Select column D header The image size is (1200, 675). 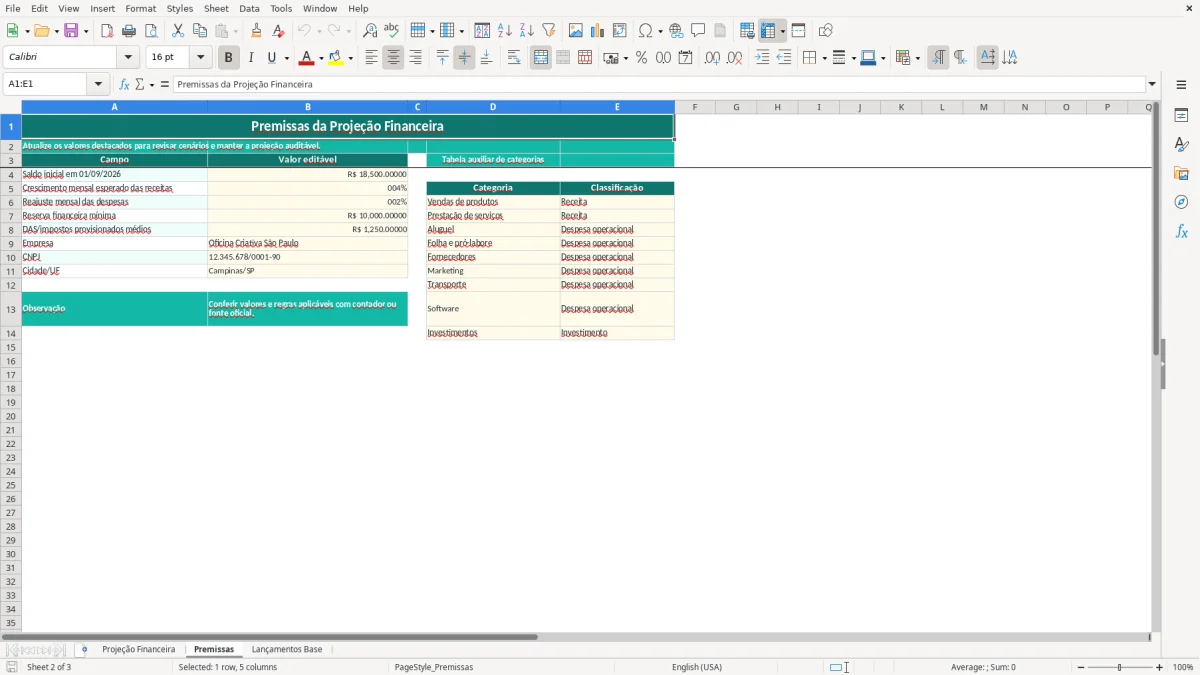click(493, 107)
